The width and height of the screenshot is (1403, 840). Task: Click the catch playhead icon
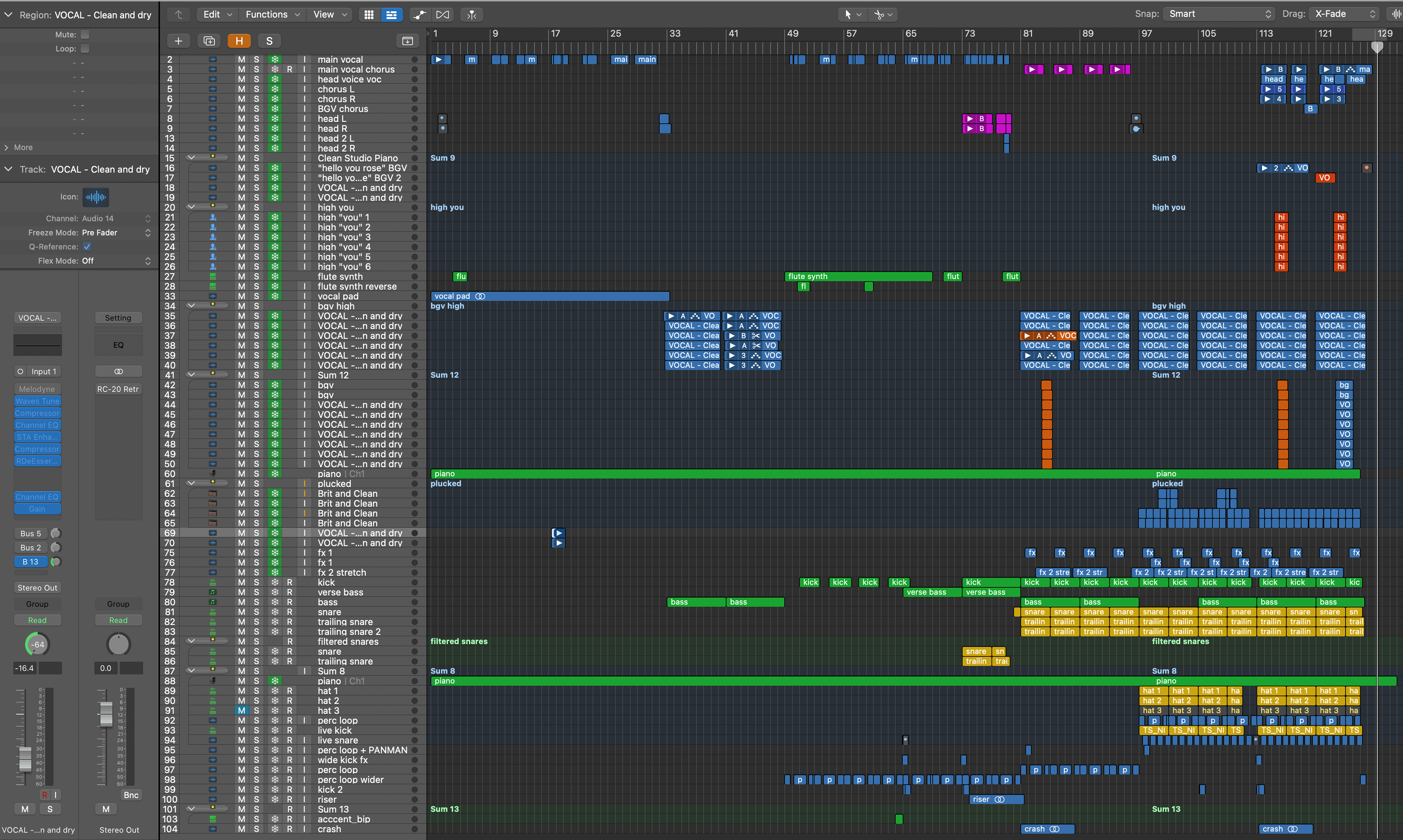point(471,15)
